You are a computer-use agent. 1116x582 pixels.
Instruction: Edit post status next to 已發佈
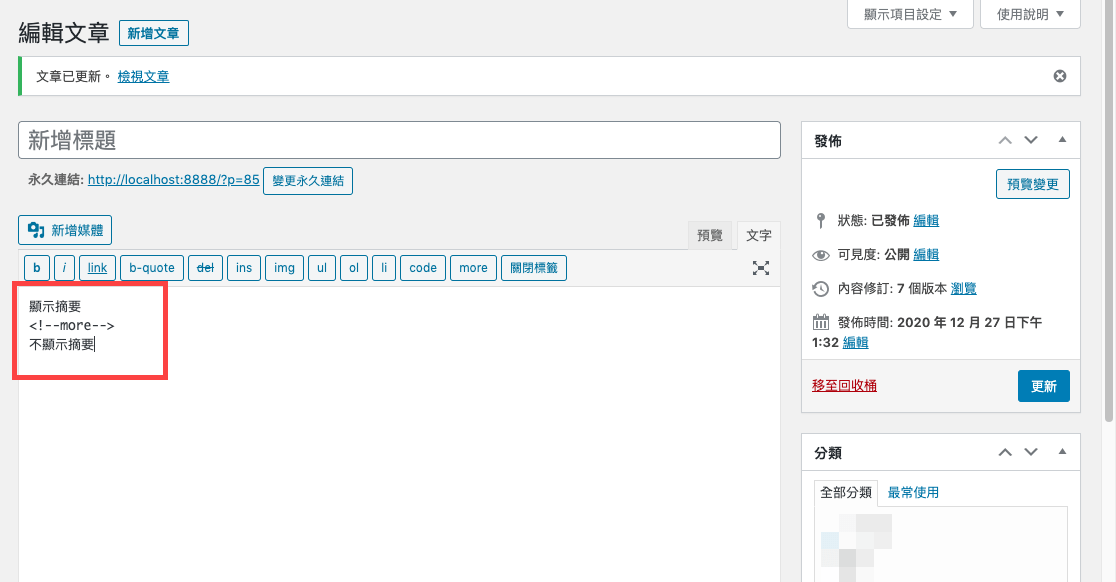tap(926, 221)
